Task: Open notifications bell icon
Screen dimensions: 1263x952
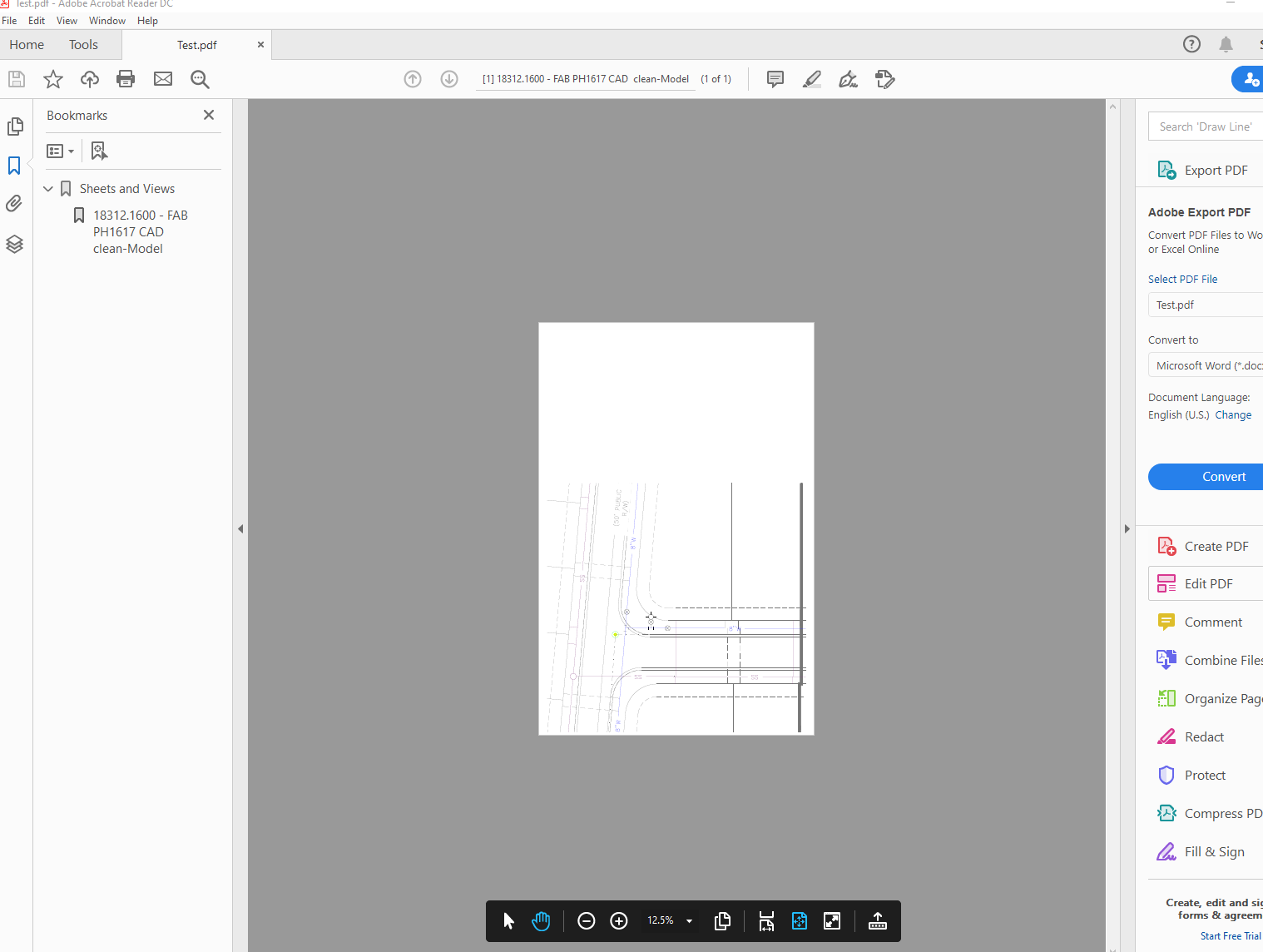Action: tap(1226, 44)
